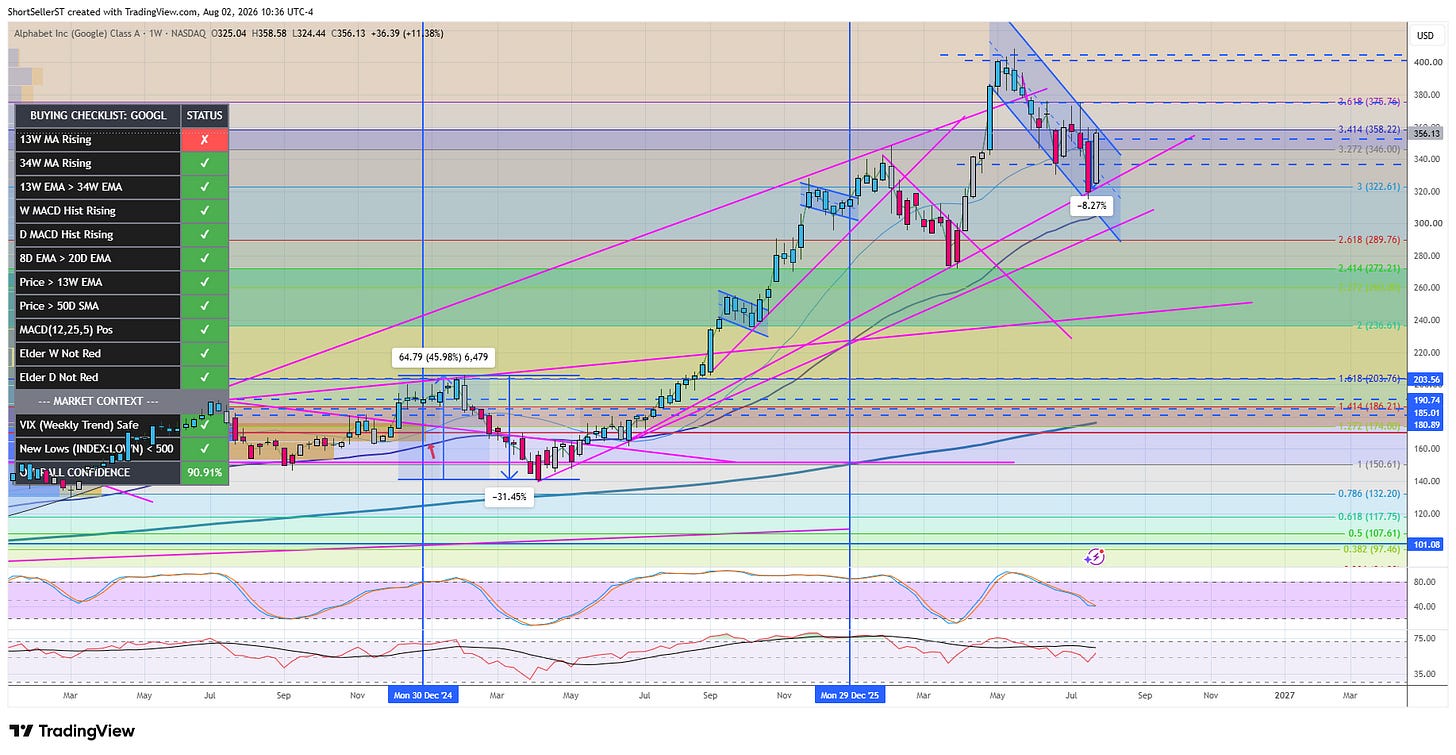Click the BUYING CHECKLIST: GOOGL table header
Viewport: 1456px width, 755px height.
tap(98, 116)
